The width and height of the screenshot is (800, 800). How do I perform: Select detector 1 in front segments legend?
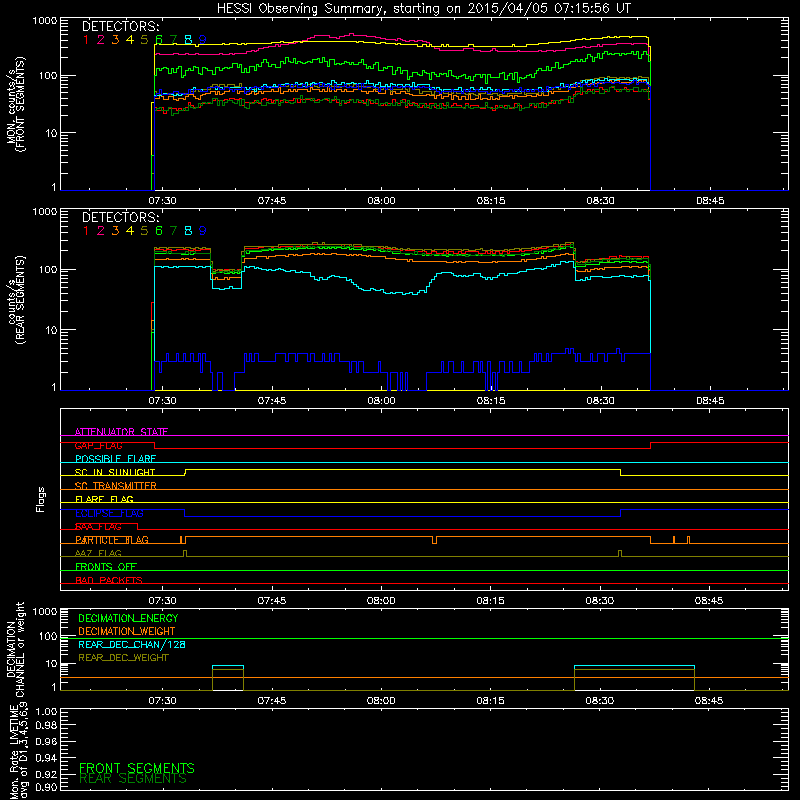coord(86,40)
